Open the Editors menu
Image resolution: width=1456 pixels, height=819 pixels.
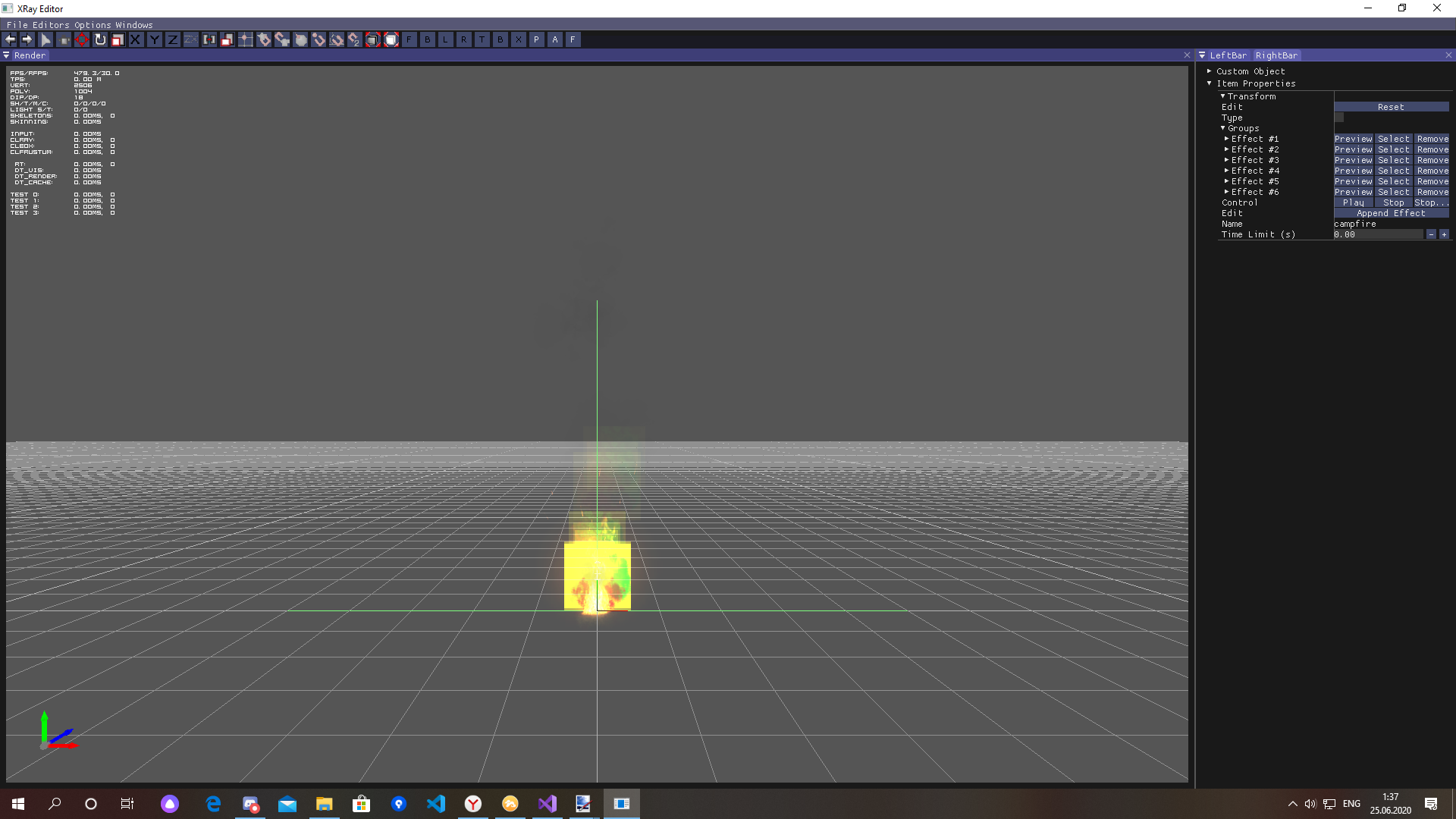click(51, 25)
